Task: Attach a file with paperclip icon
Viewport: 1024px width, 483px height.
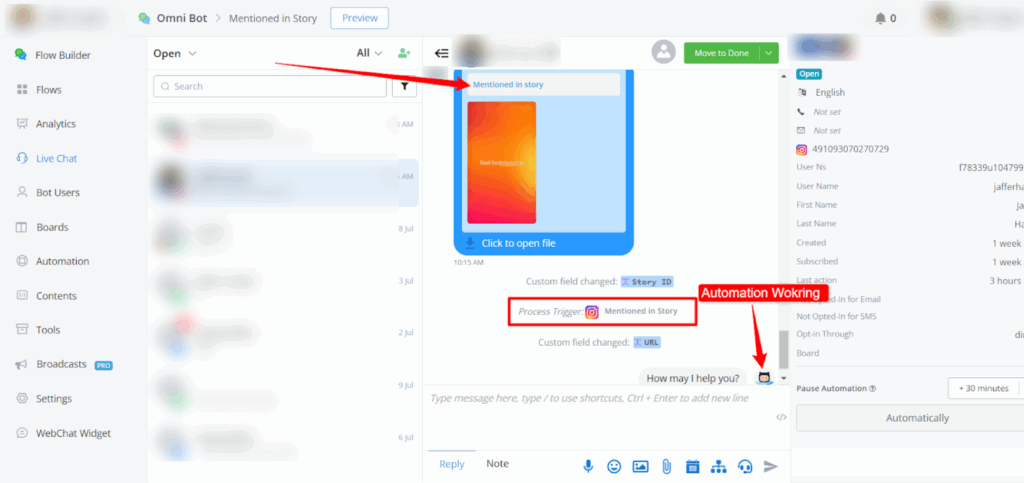Action: coord(666,466)
